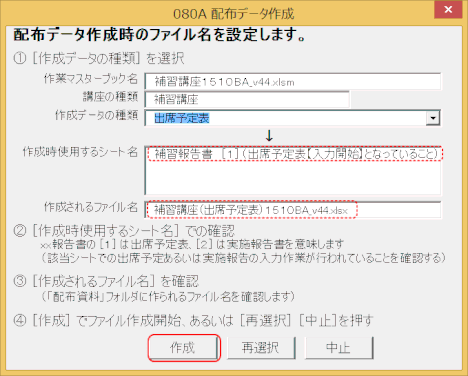Click the note explaining [1] は出席予定表
This screenshot has height=376, width=468.
192,244
